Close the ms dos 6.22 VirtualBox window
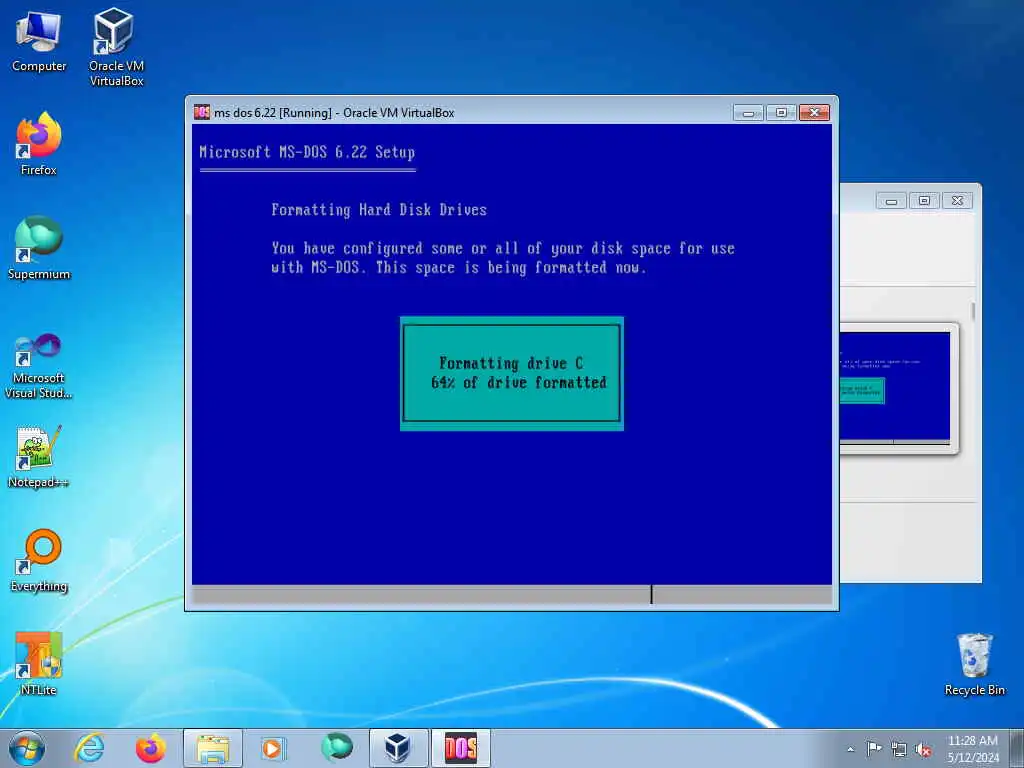The width and height of the screenshot is (1024, 768). click(814, 112)
